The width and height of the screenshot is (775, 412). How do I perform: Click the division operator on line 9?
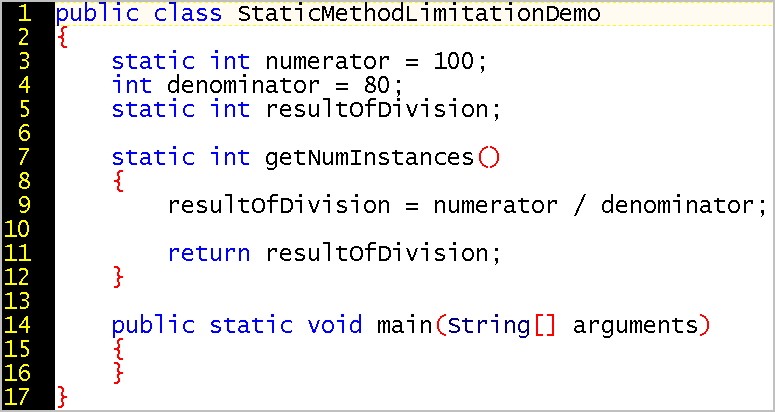click(579, 205)
